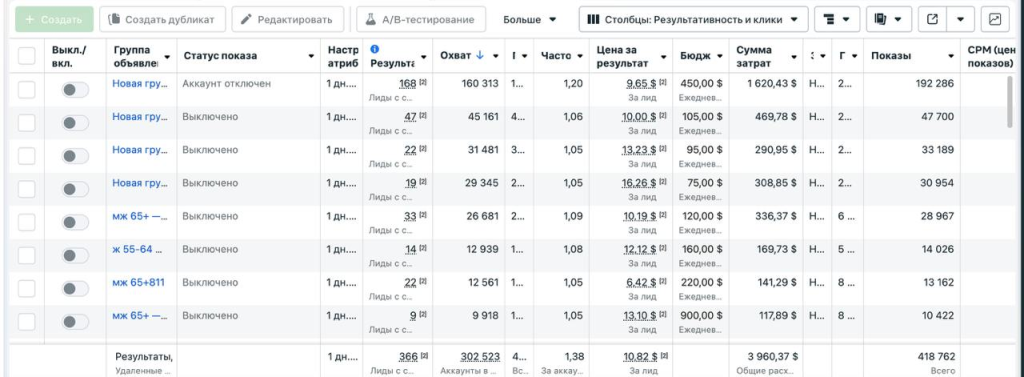This screenshot has width=1024, height=377.
Task: Click the pencil icon on Редактировать
Action: pyautogui.click(x=246, y=20)
